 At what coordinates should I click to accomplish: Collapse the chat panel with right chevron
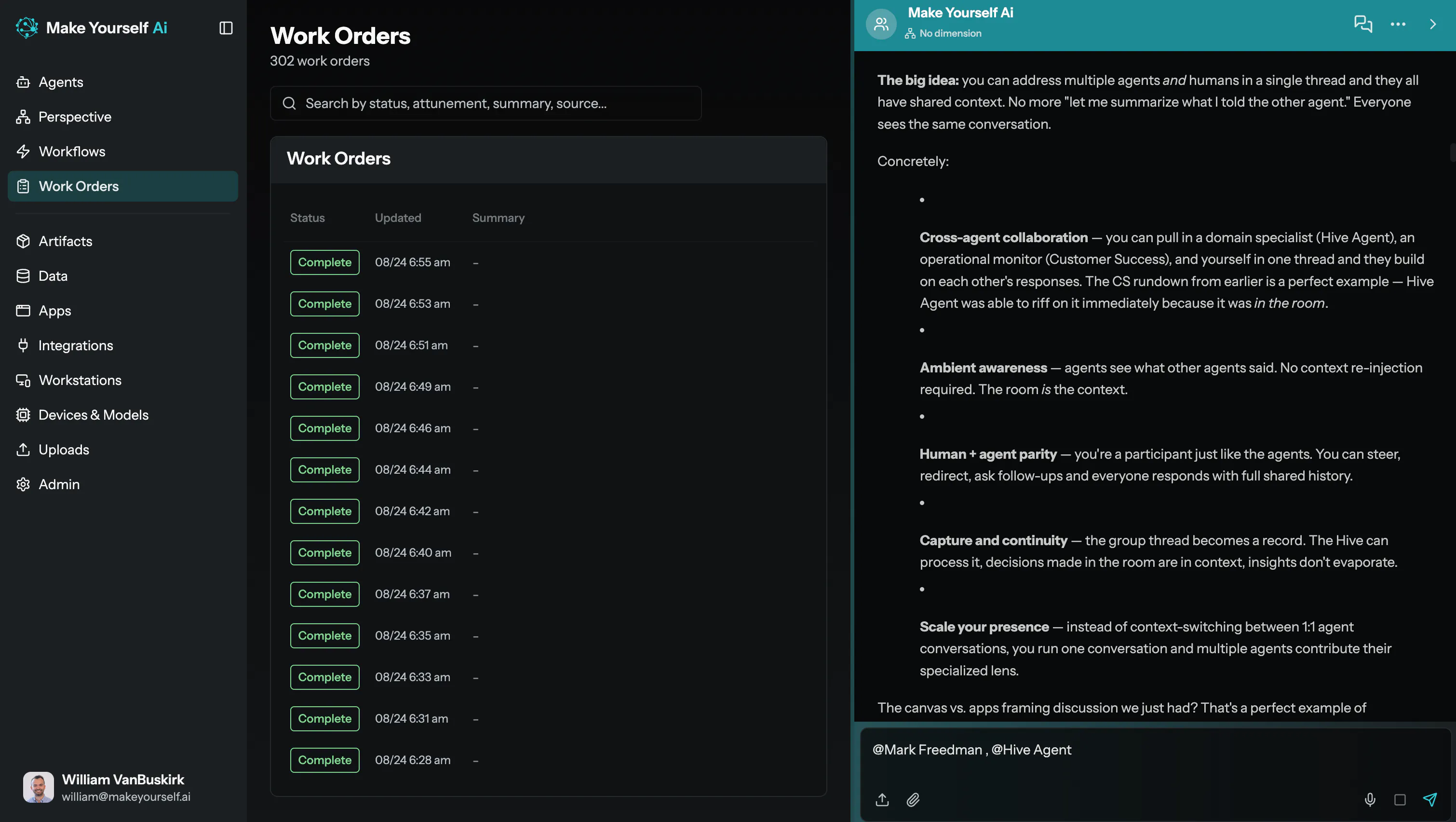click(x=1433, y=24)
